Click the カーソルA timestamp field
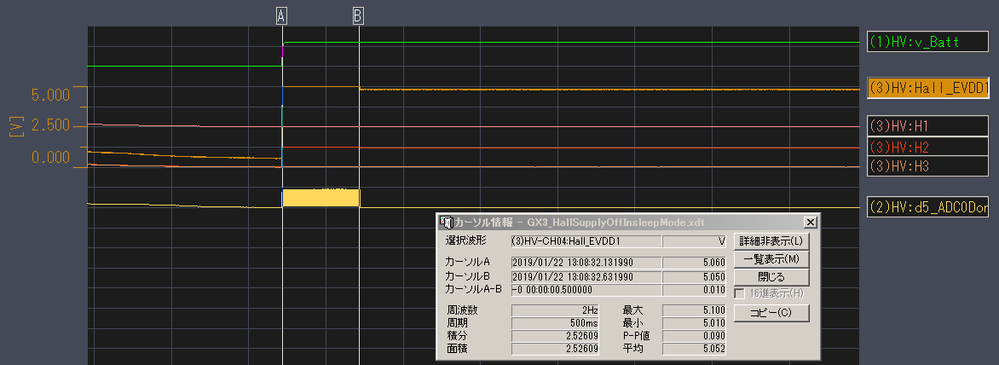 pyautogui.click(x=586, y=262)
